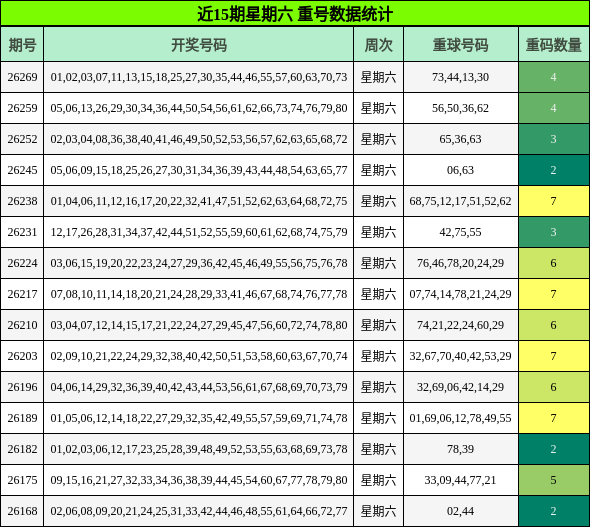Screen dimensions: 590x527
Task: Select issue number 26245
Action: 22,170
